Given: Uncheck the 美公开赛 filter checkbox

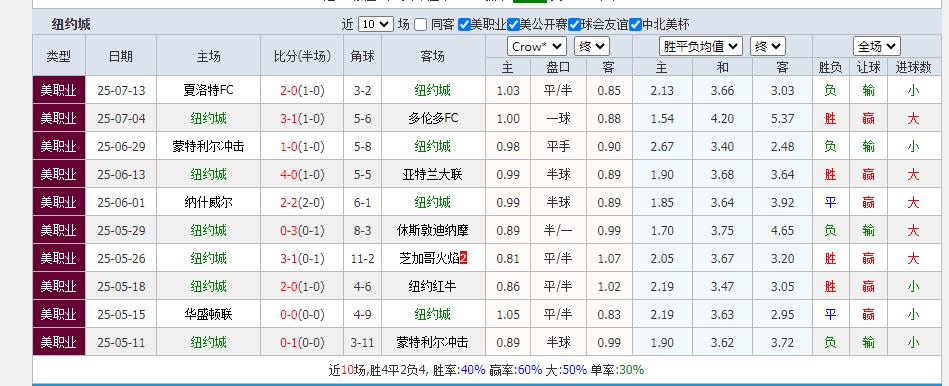Looking at the screenshot, I should 513,25.
